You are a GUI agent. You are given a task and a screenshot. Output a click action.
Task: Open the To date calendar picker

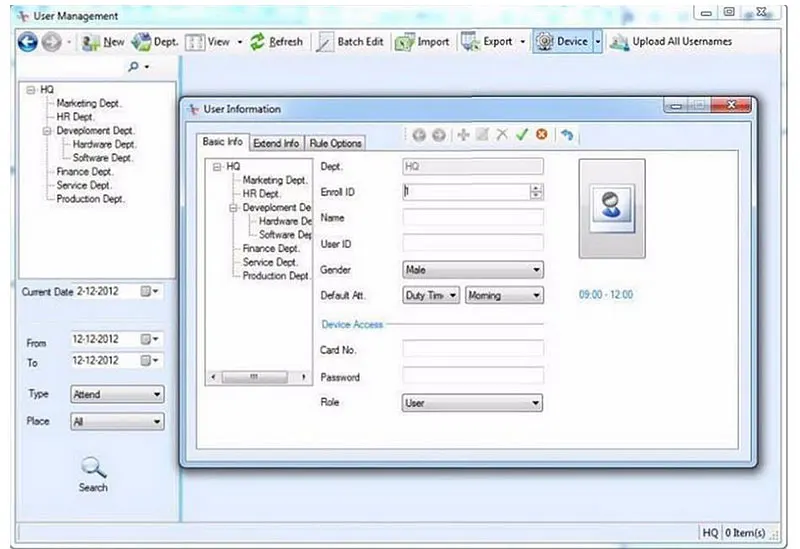point(149,361)
